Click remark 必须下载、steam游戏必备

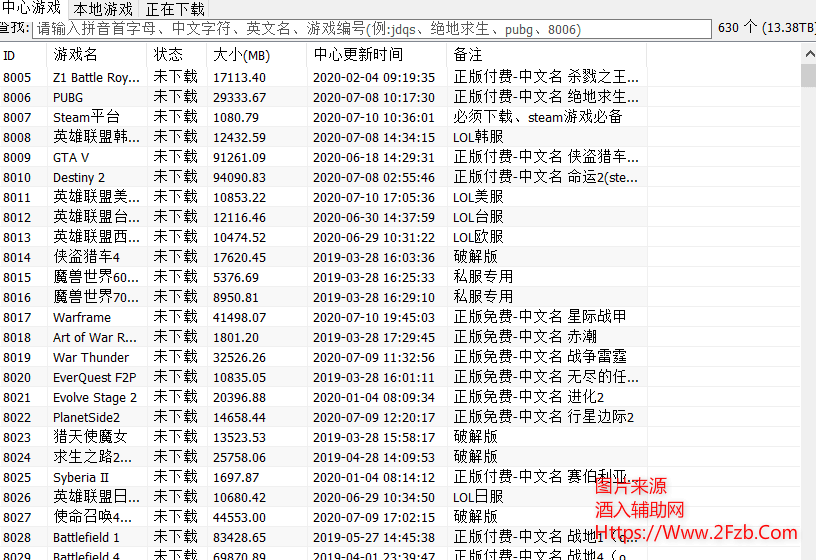pos(538,117)
